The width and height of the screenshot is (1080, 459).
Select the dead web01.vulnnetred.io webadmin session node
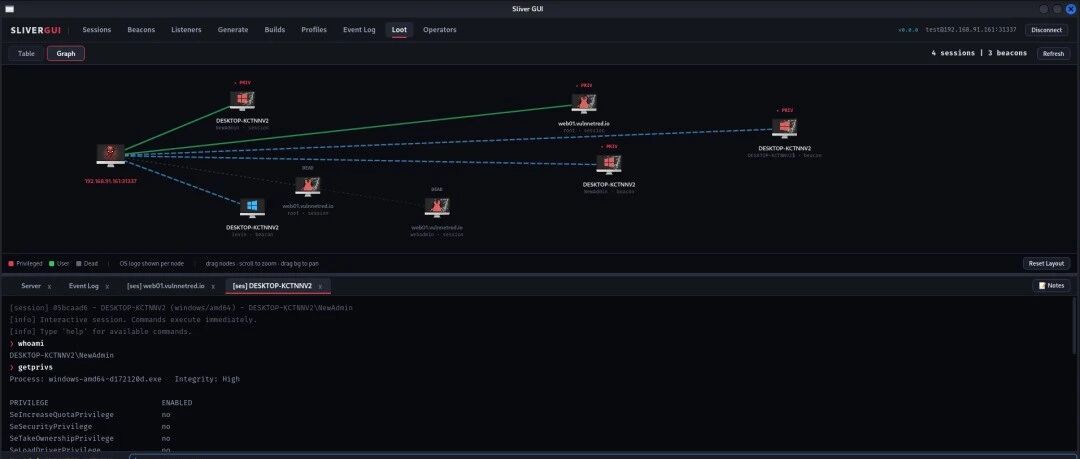point(437,207)
